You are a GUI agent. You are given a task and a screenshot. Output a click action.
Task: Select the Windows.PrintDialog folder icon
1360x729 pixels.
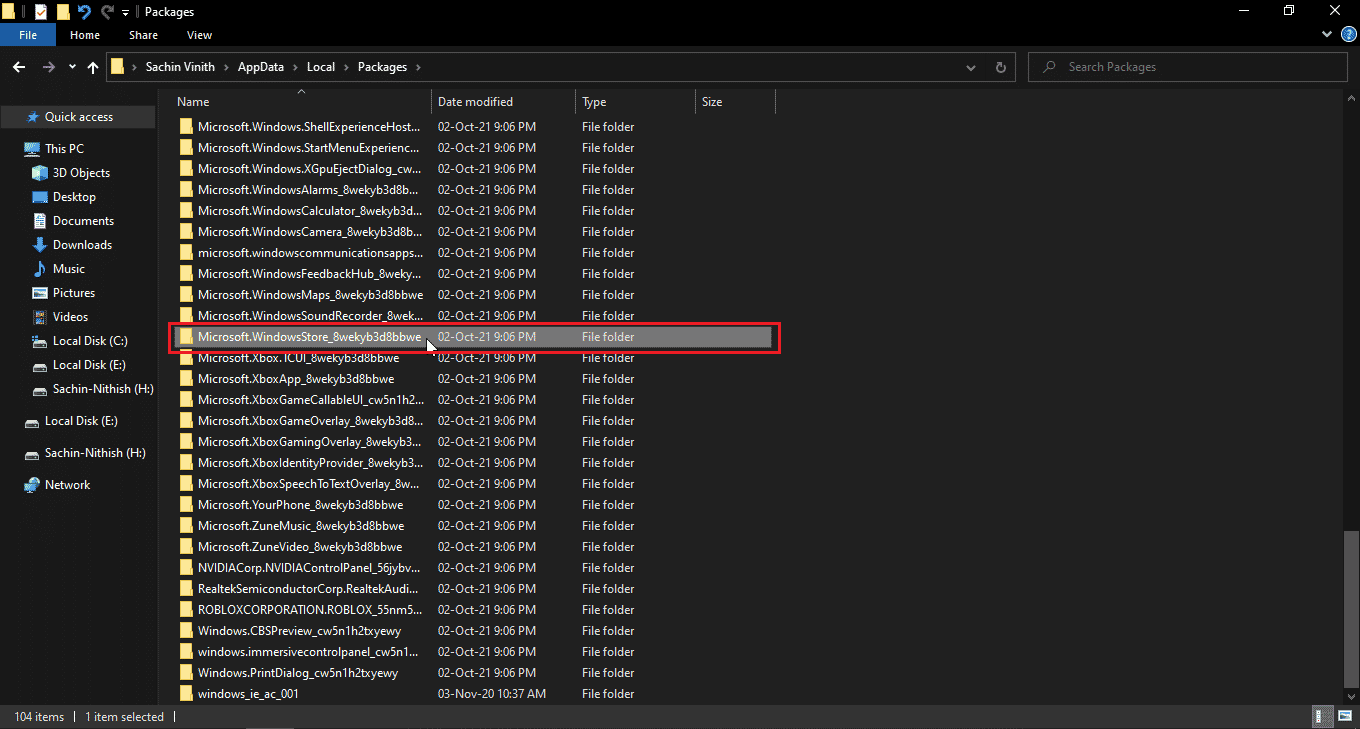click(x=185, y=673)
